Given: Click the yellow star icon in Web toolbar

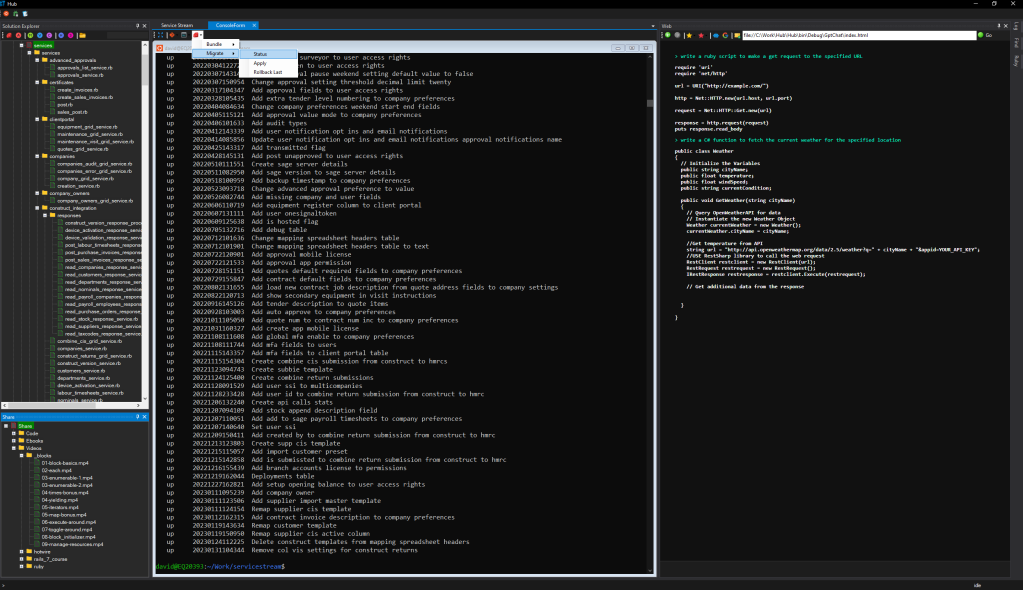Looking at the screenshot, I should click(689, 35).
